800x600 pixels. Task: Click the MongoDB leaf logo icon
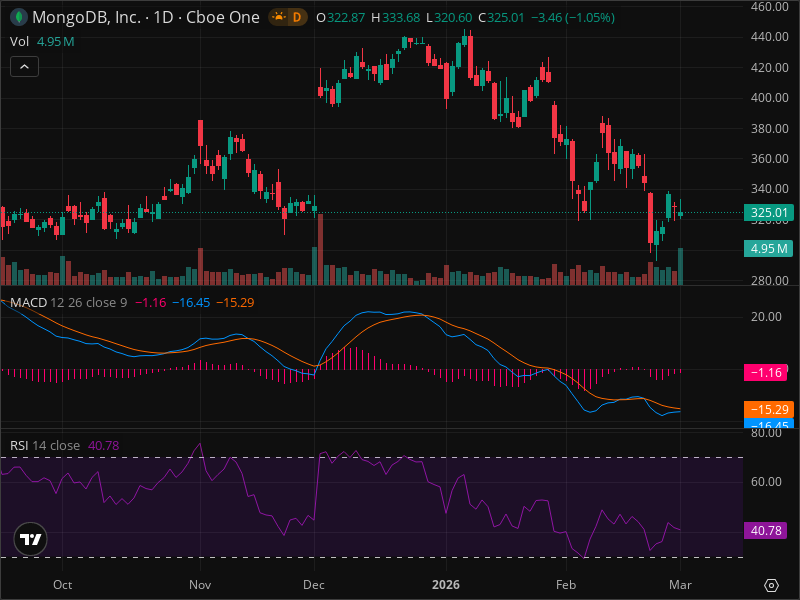click(19, 17)
